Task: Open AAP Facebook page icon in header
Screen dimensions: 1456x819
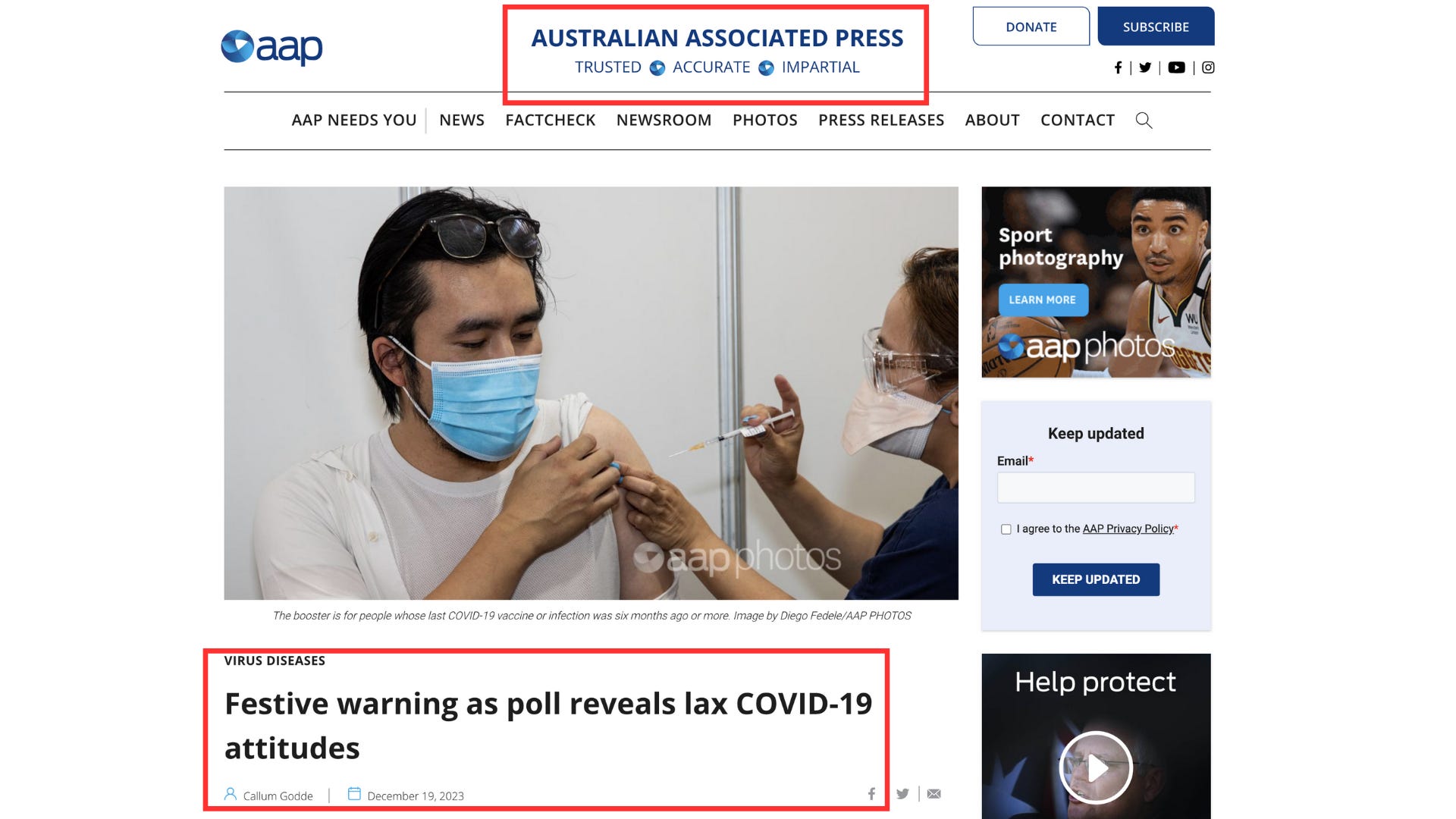Action: point(1118,67)
